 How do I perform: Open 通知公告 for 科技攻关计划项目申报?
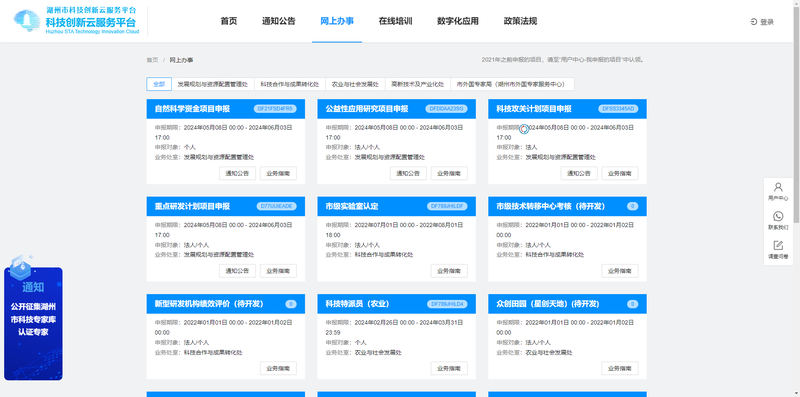pos(579,173)
